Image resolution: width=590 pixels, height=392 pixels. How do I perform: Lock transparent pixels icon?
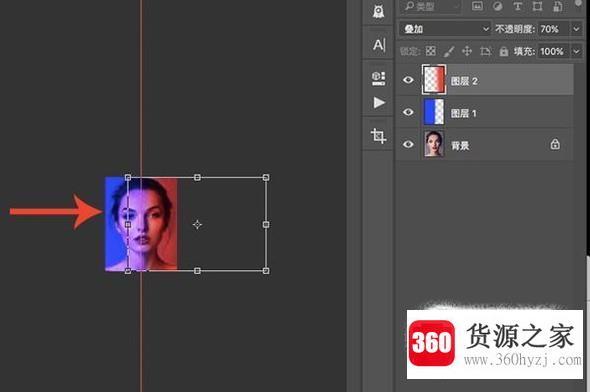430,51
